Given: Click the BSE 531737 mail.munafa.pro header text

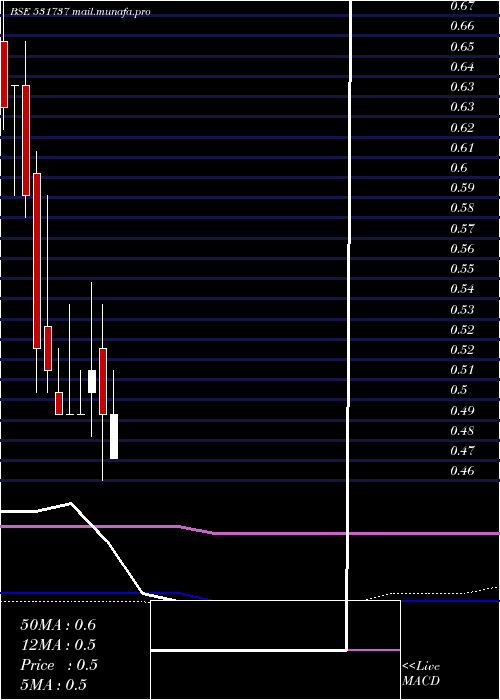Looking at the screenshot, I should coord(80,12).
